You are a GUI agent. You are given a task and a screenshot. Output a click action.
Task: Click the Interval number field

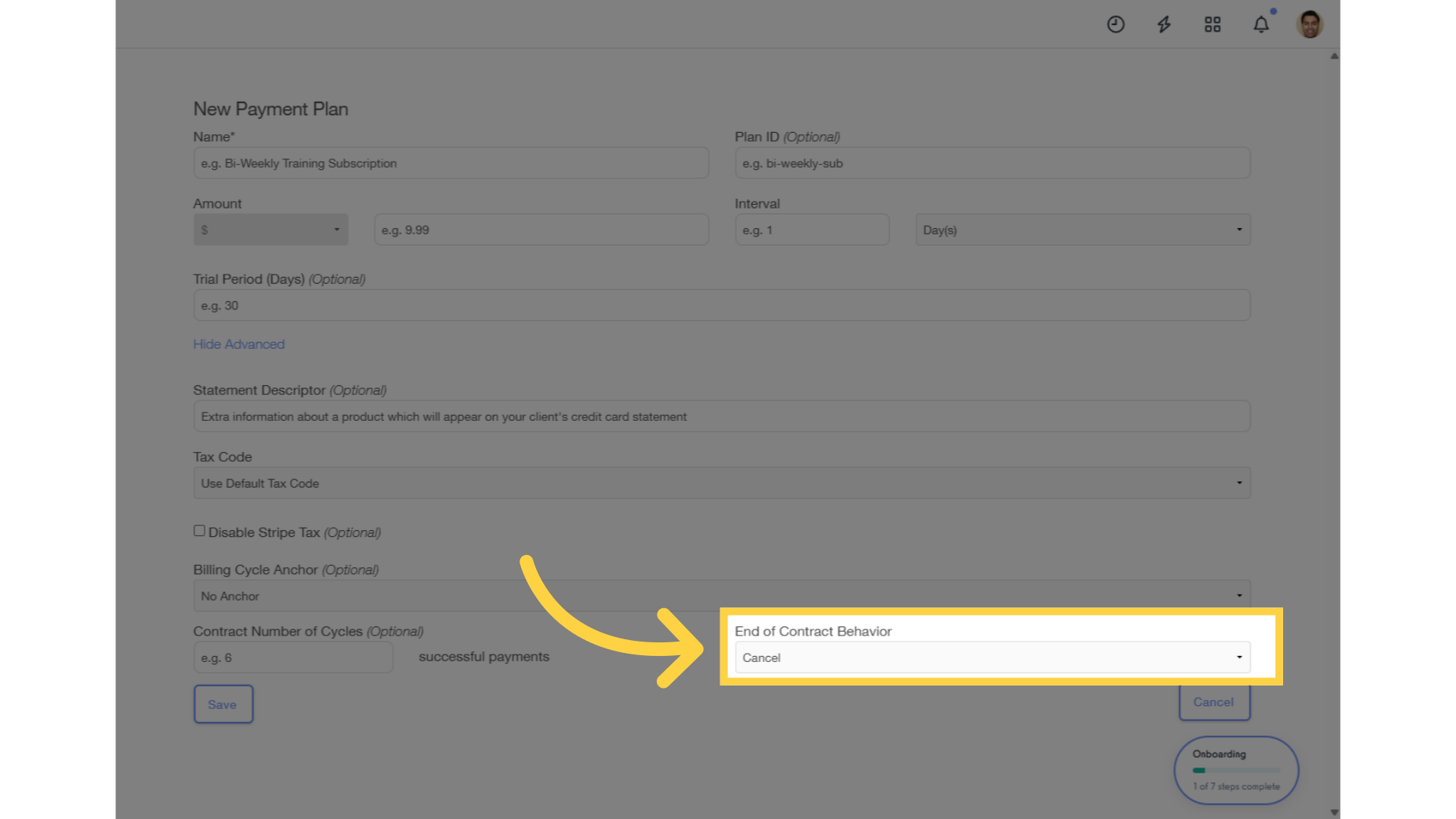[x=812, y=230]
